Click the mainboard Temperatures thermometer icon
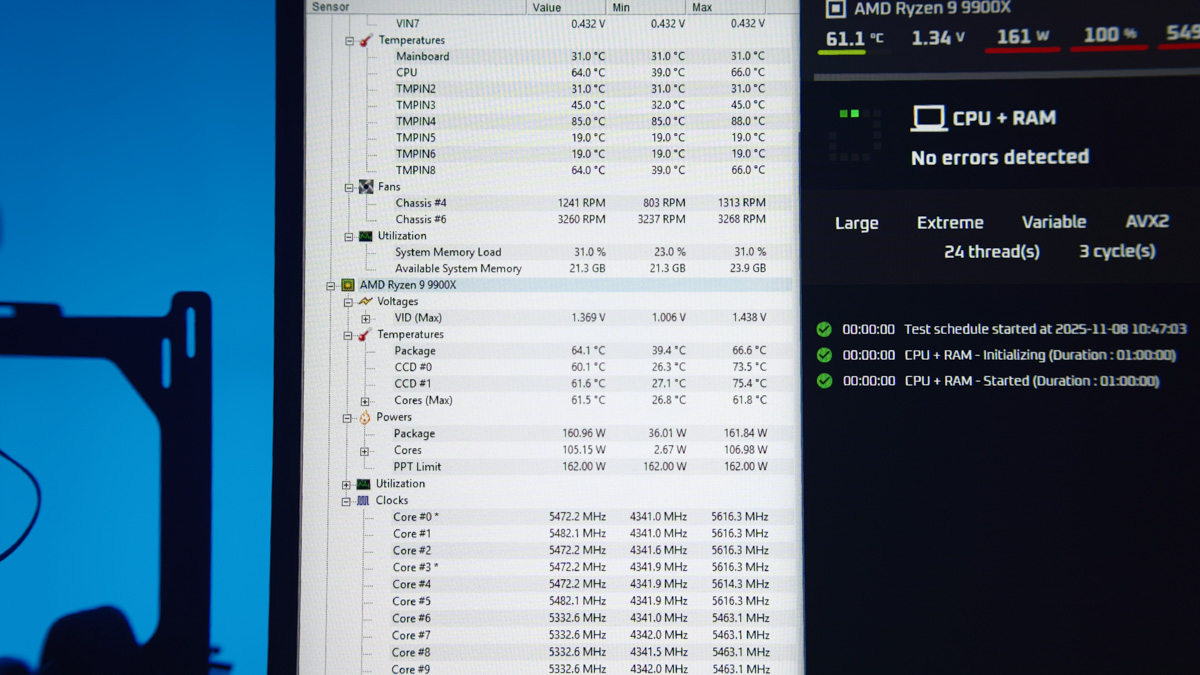This screenshot has height=675, width=1200. (366, 40)
